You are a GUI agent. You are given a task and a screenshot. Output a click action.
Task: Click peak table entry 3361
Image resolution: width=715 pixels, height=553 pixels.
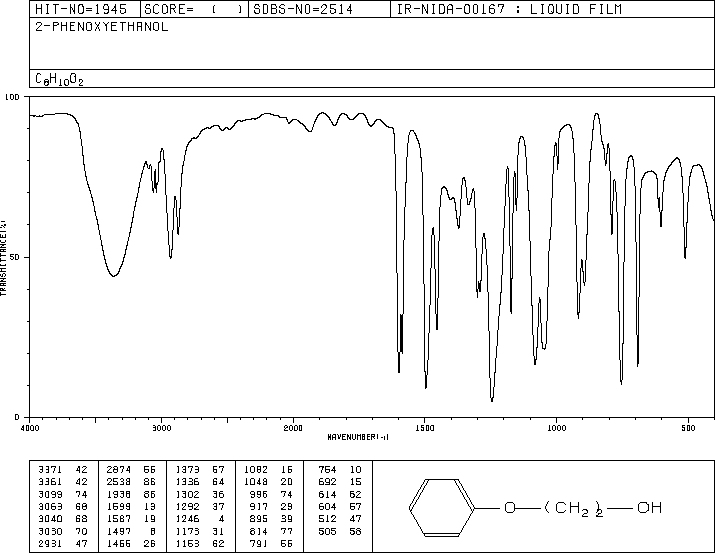pos(50,481)
